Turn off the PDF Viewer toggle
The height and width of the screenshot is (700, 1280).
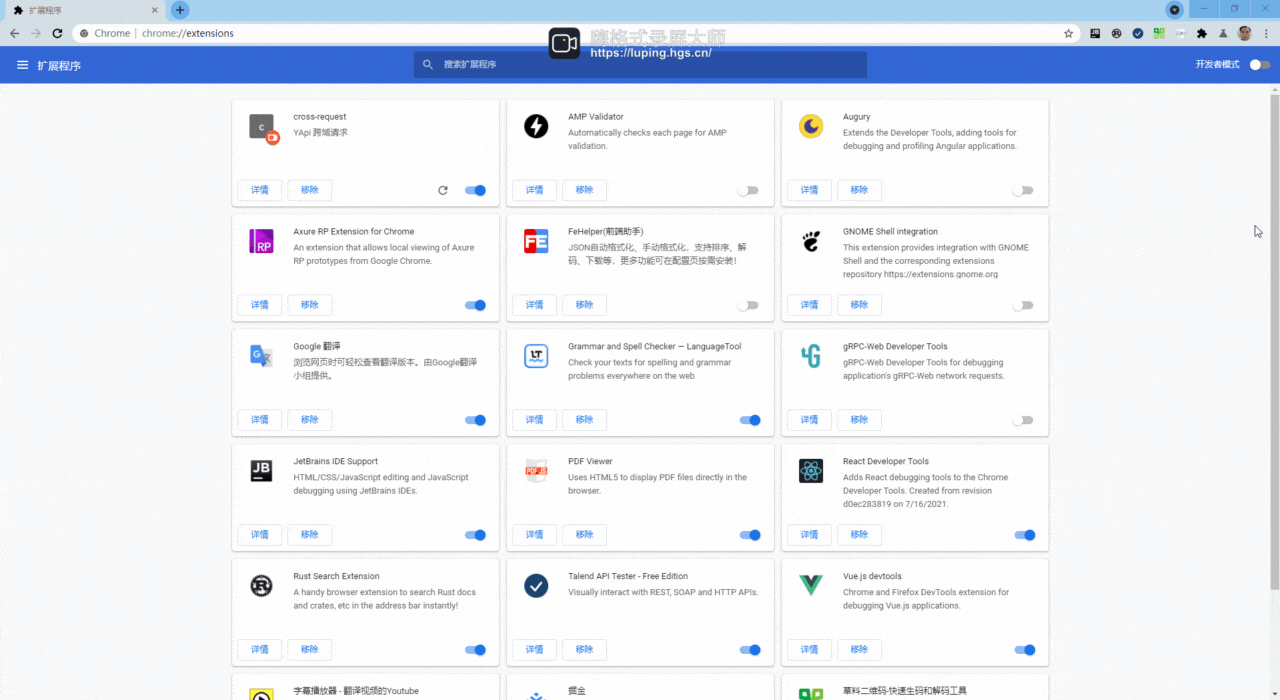(750, 535)
